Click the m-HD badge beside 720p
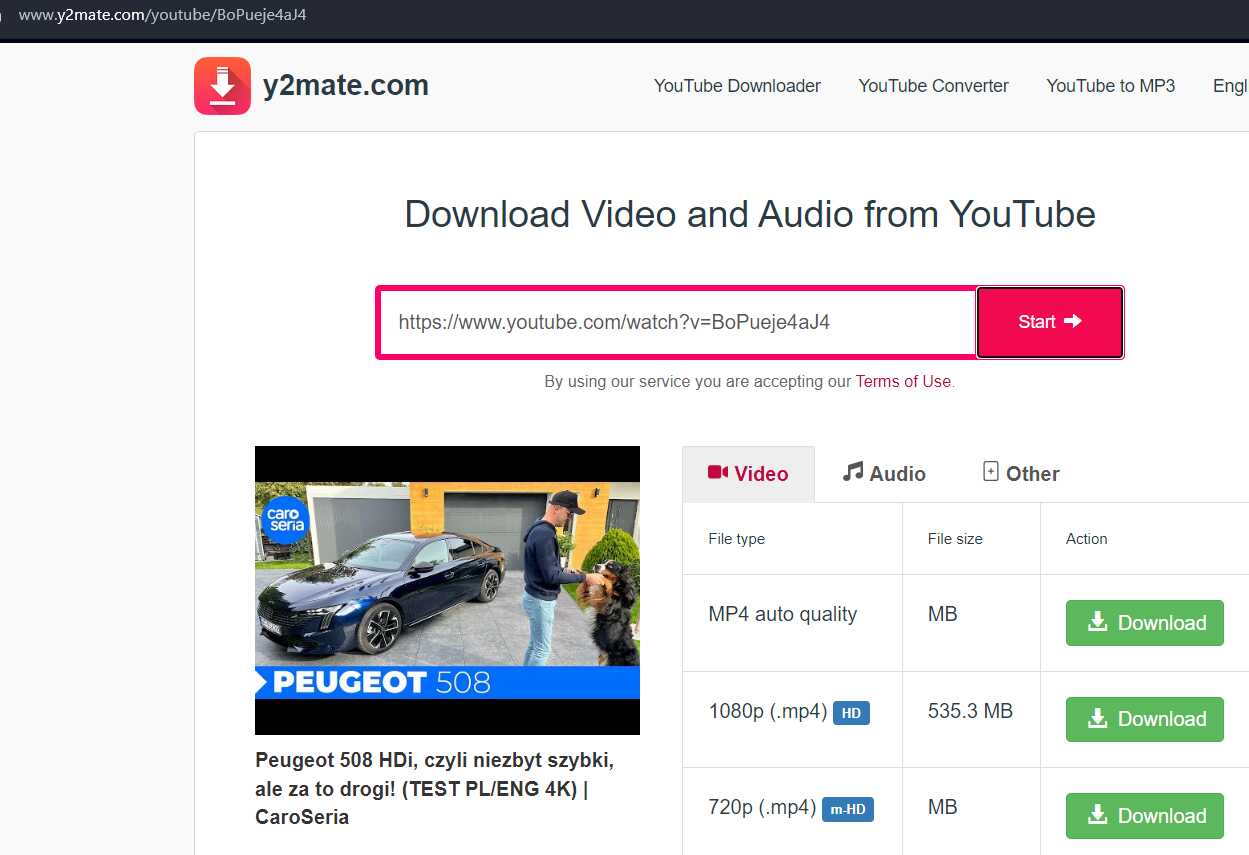The width and height of the screenshot is (1249, 855). point(848,809)
